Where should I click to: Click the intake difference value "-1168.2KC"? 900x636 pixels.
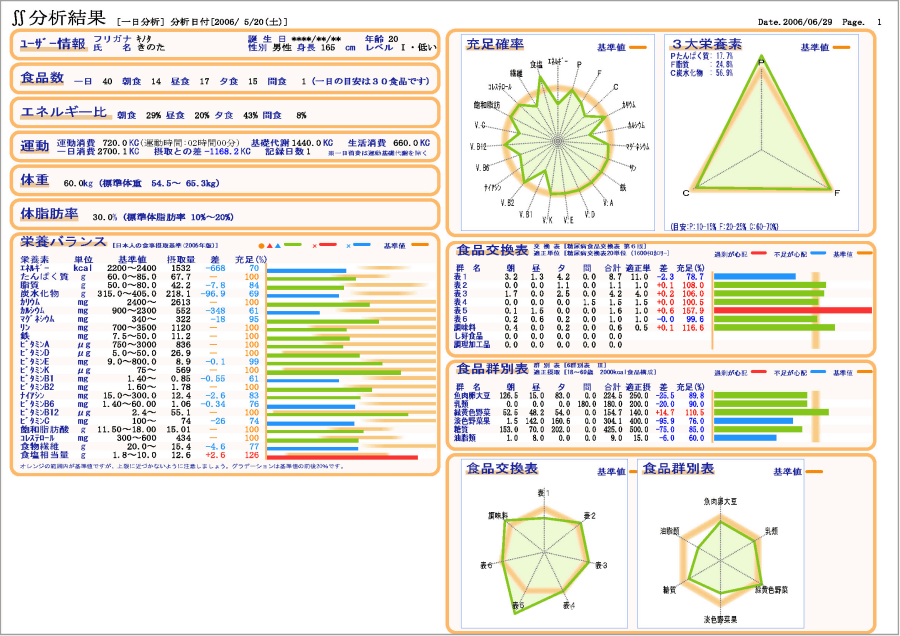point(227,152)
